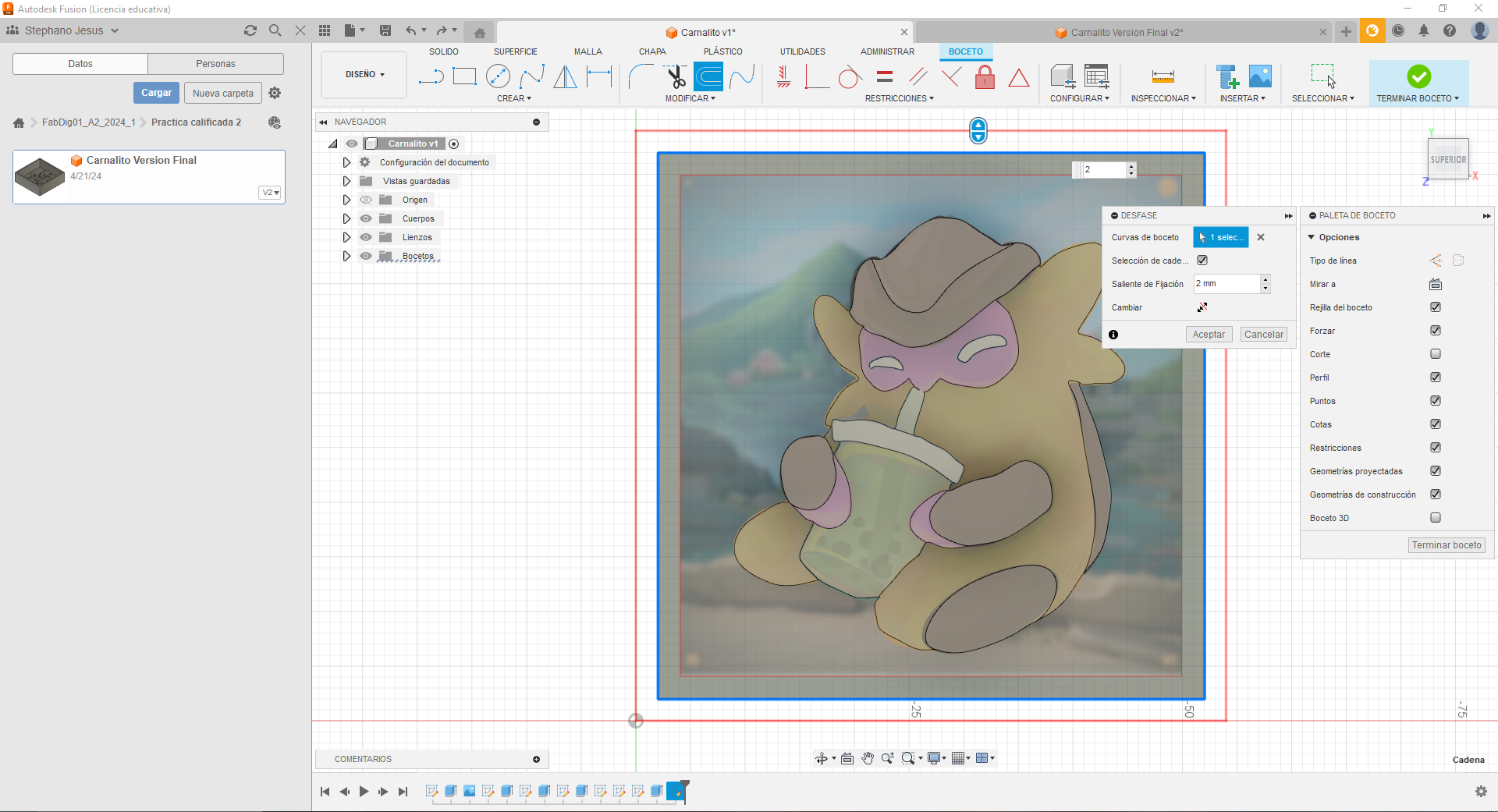Switch to the CHAPA tab
The image size is (1498, 812).
pyautogui.click(x=652, y=51)
